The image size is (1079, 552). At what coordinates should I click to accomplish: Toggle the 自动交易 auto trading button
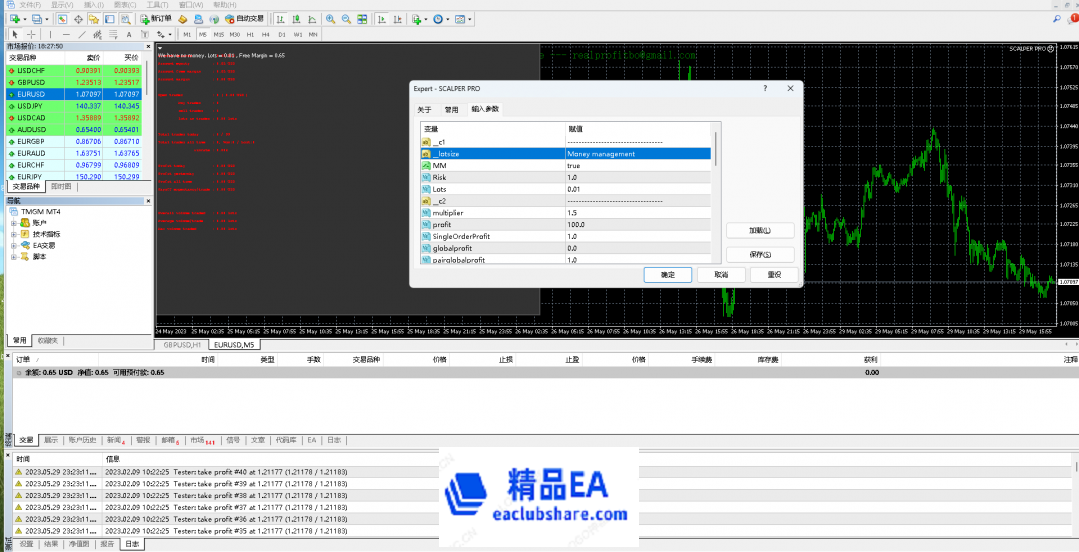coord(239,19)
